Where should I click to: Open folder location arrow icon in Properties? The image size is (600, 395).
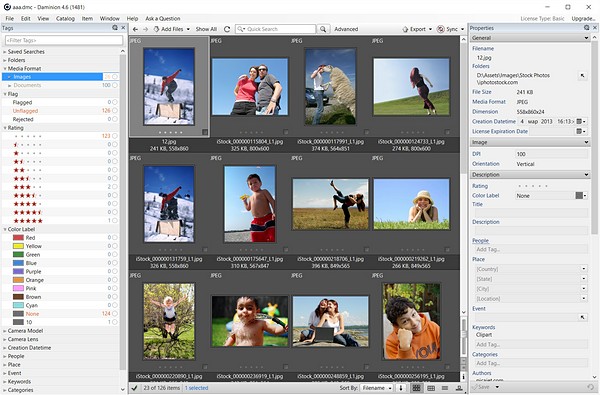point(582,76)
